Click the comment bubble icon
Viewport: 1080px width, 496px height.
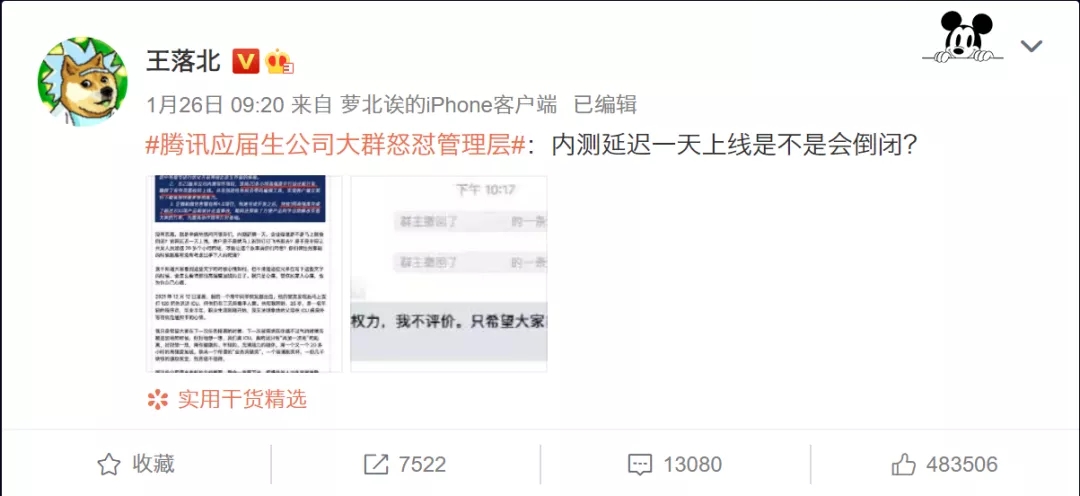641,465
